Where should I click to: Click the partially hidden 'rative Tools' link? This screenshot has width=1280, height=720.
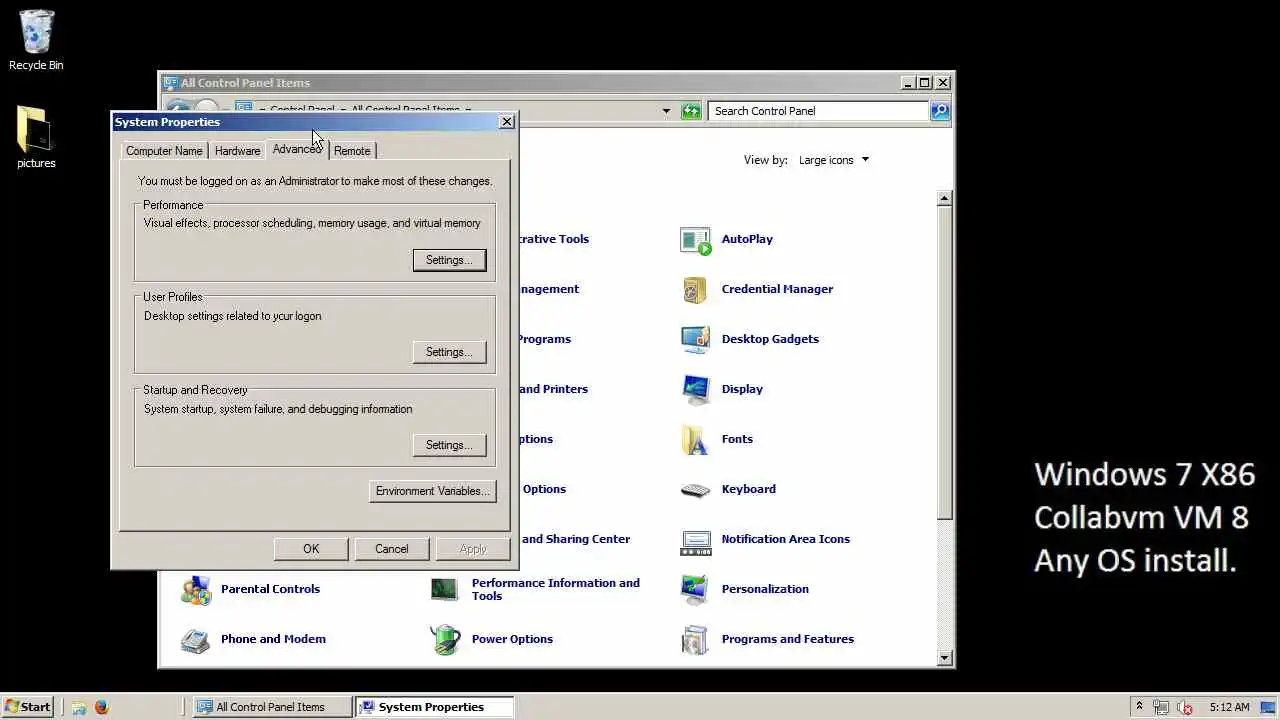[x=553, y=239]
